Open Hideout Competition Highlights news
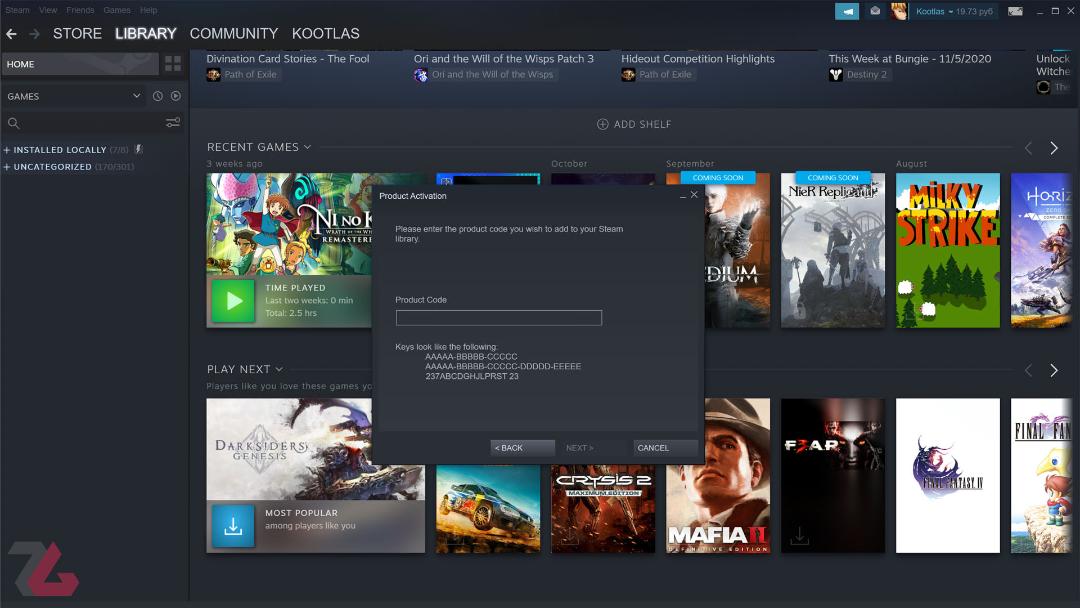Screen dimensions: 1080x608 tap(698, 59)
